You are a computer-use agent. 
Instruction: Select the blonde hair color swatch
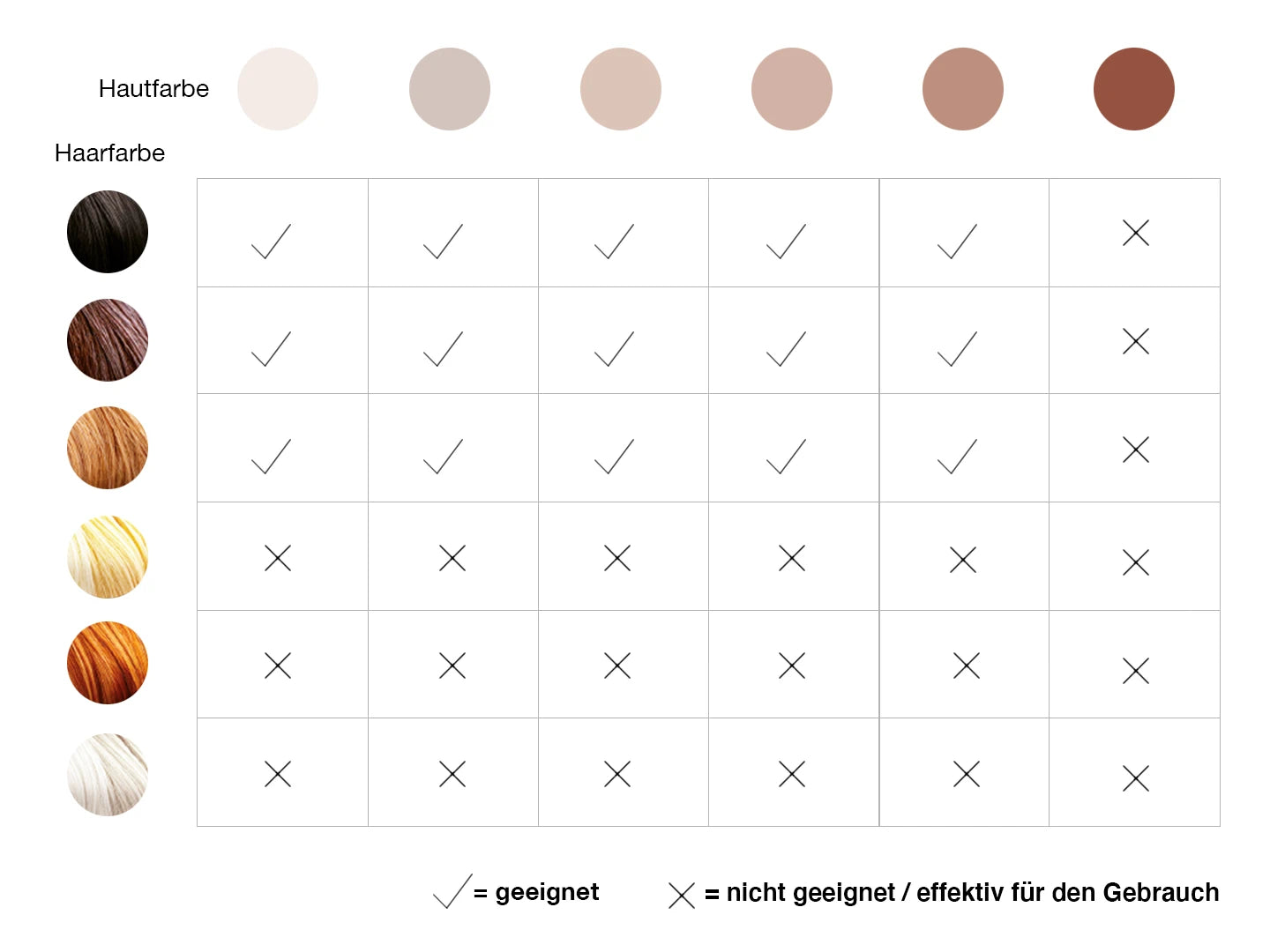coord(108,557)
